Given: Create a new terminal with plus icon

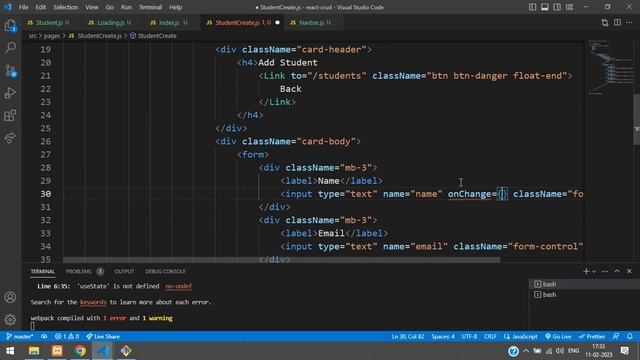Looking at the screenshot, I should click(x=586, y=271).
